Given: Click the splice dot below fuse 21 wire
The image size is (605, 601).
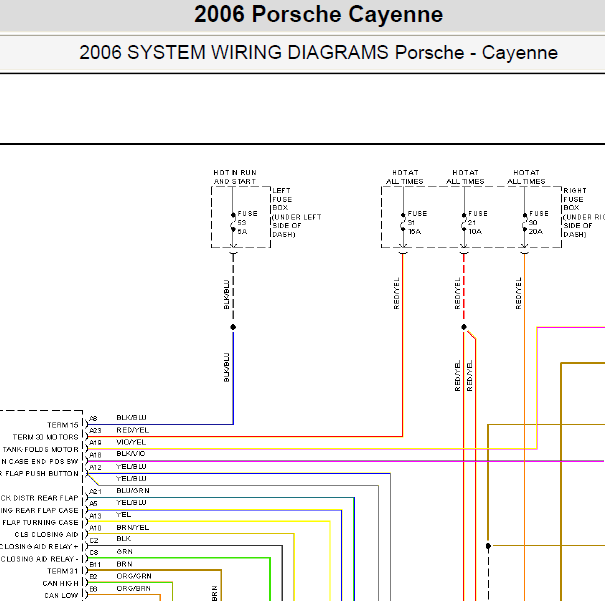Looking at the screenshot, I should [x=464, y=327].
